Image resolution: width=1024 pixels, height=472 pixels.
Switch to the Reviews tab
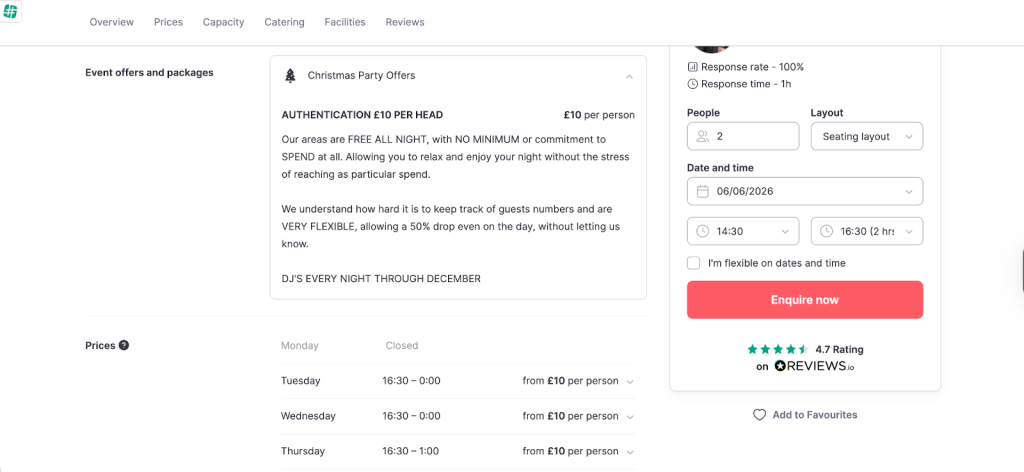(405, 22)
